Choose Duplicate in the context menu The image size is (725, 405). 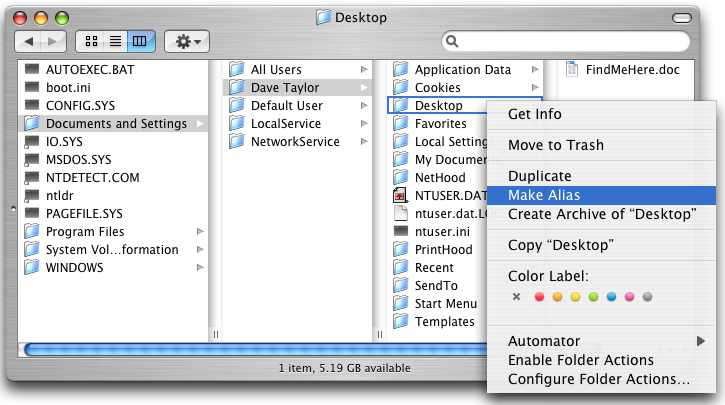pos(602,176)
